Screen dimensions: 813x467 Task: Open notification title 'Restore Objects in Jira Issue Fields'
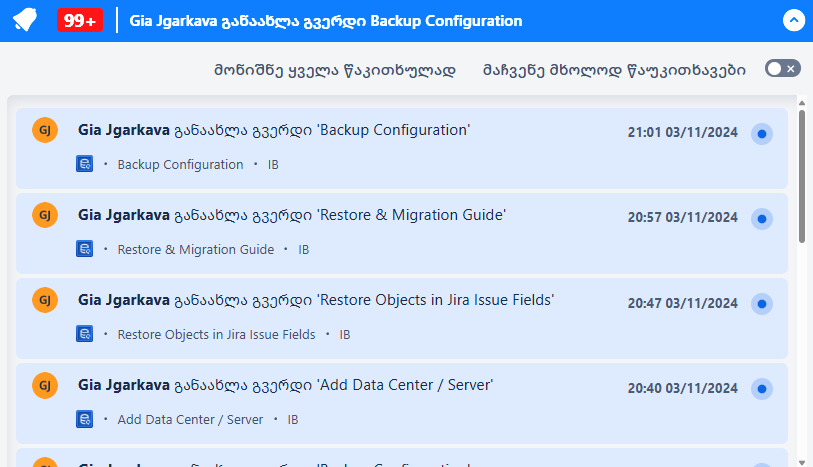(316, 300)
